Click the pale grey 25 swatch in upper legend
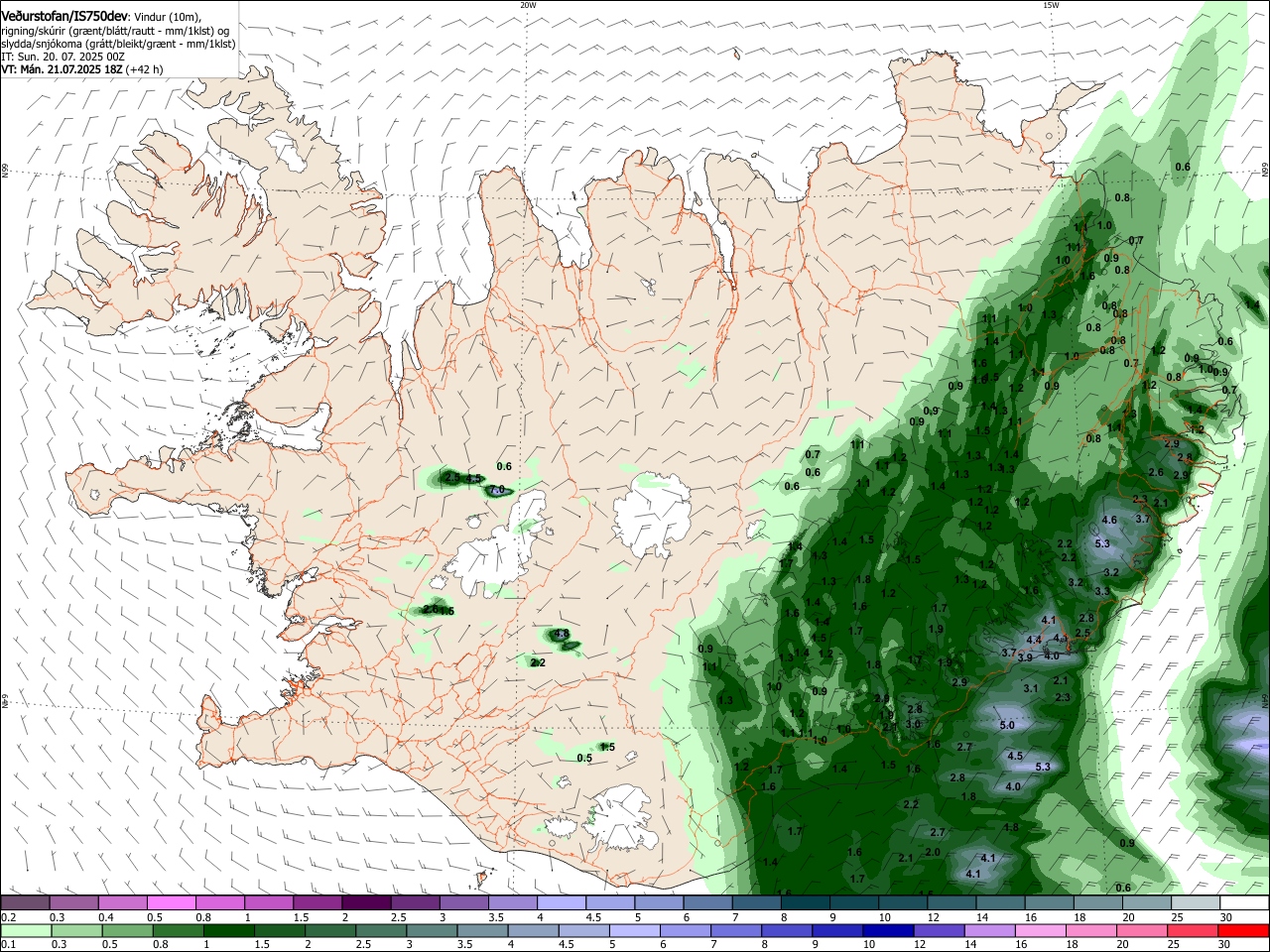 (1197, 903)
